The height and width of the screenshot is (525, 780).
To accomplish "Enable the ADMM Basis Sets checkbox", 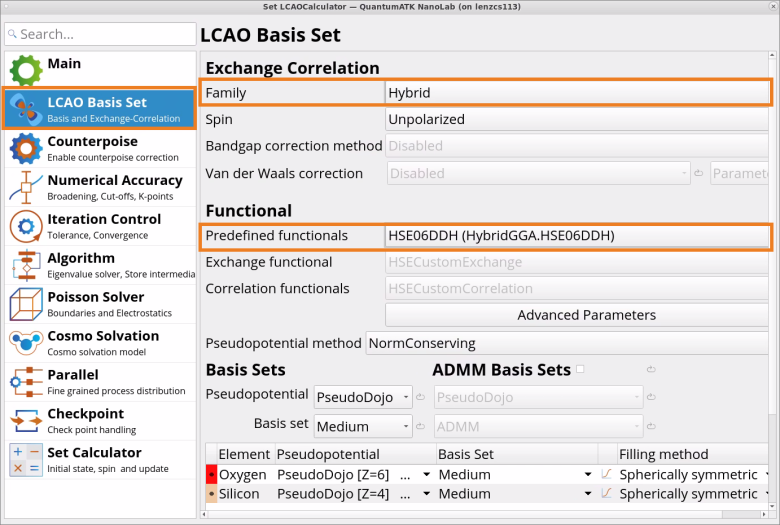I will (580, 370).
